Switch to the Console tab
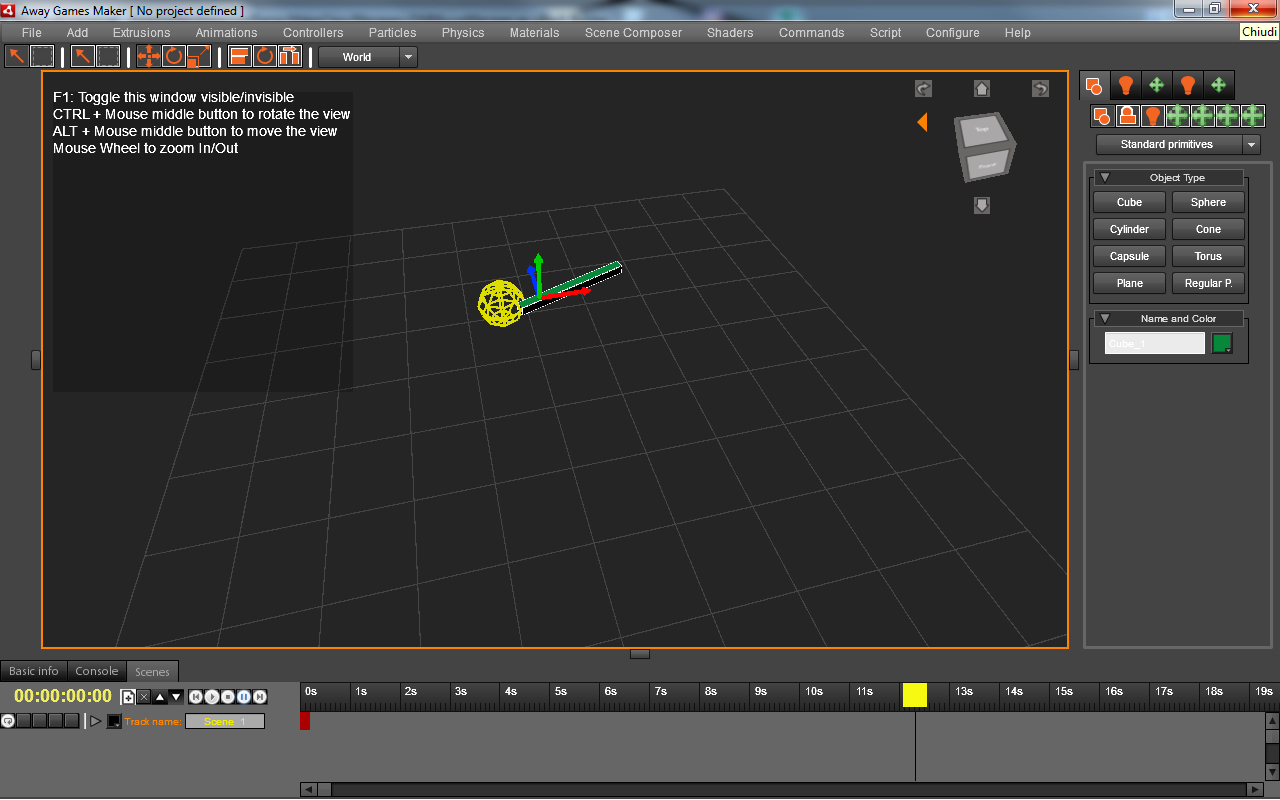 pos(97,671)
